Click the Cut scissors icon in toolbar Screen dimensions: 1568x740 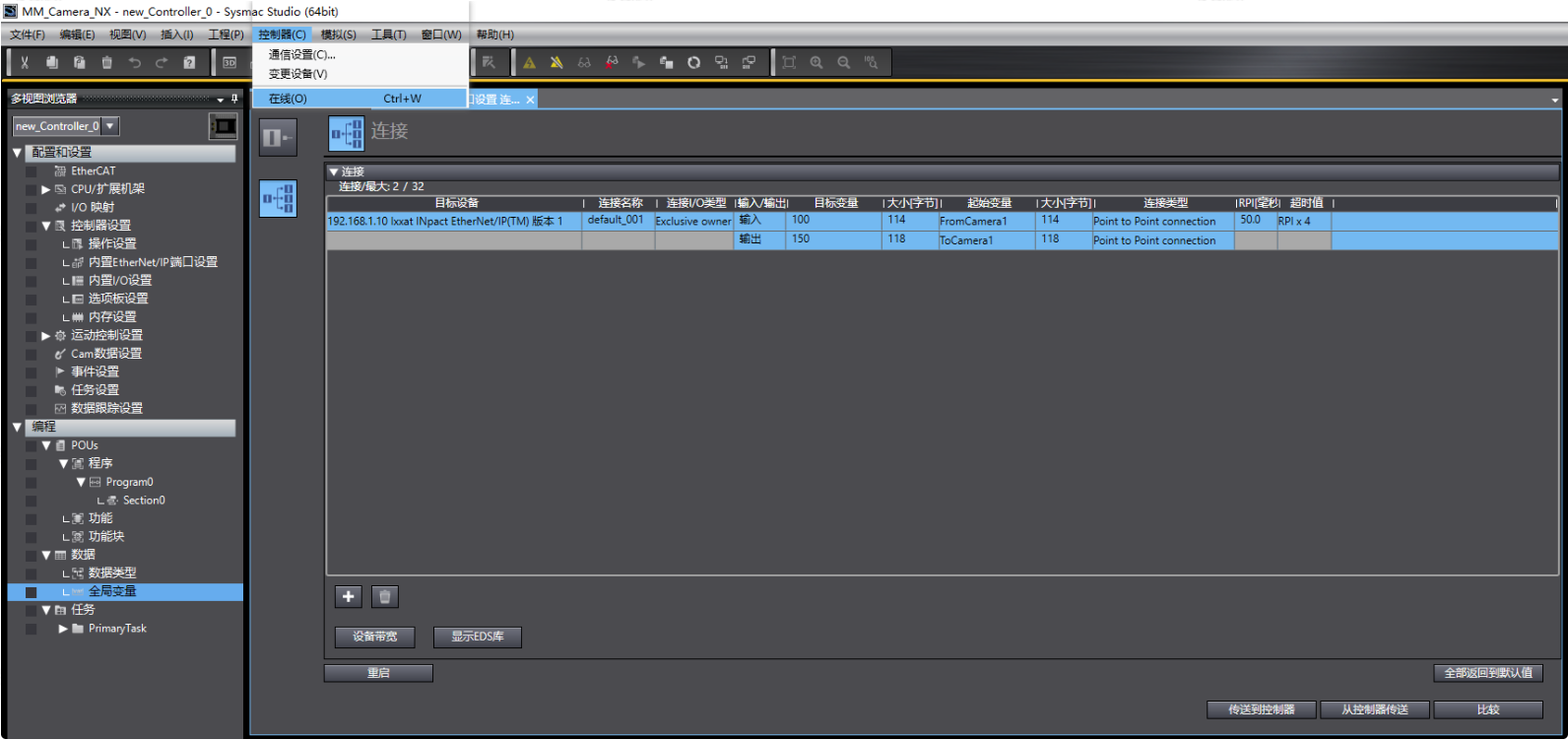point(25,63)
